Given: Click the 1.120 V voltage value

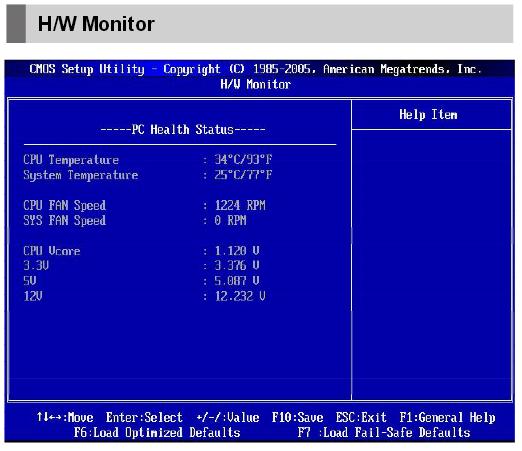Looking at the screenshot, I should pos(237,251).
